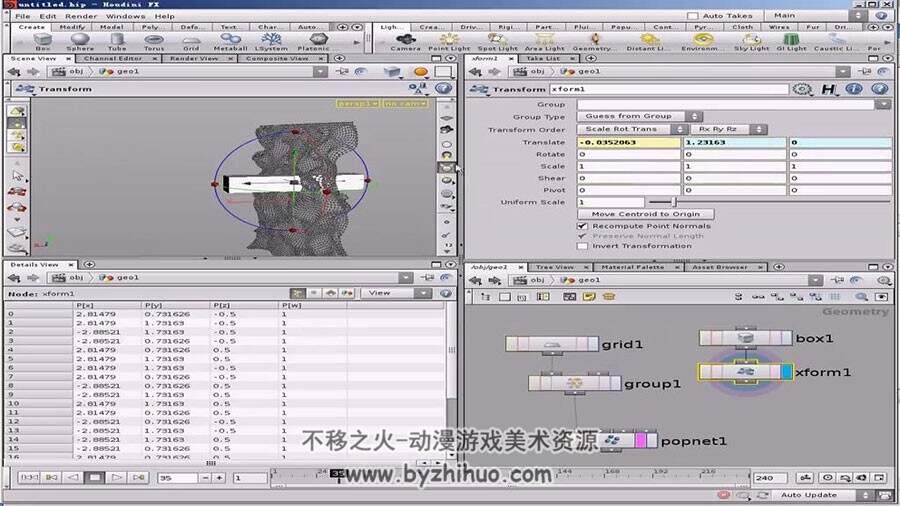Select the Box shelf tool
The height and width of the screenshot is (506, 900).
pyautogui.click(x=43, y=41)
